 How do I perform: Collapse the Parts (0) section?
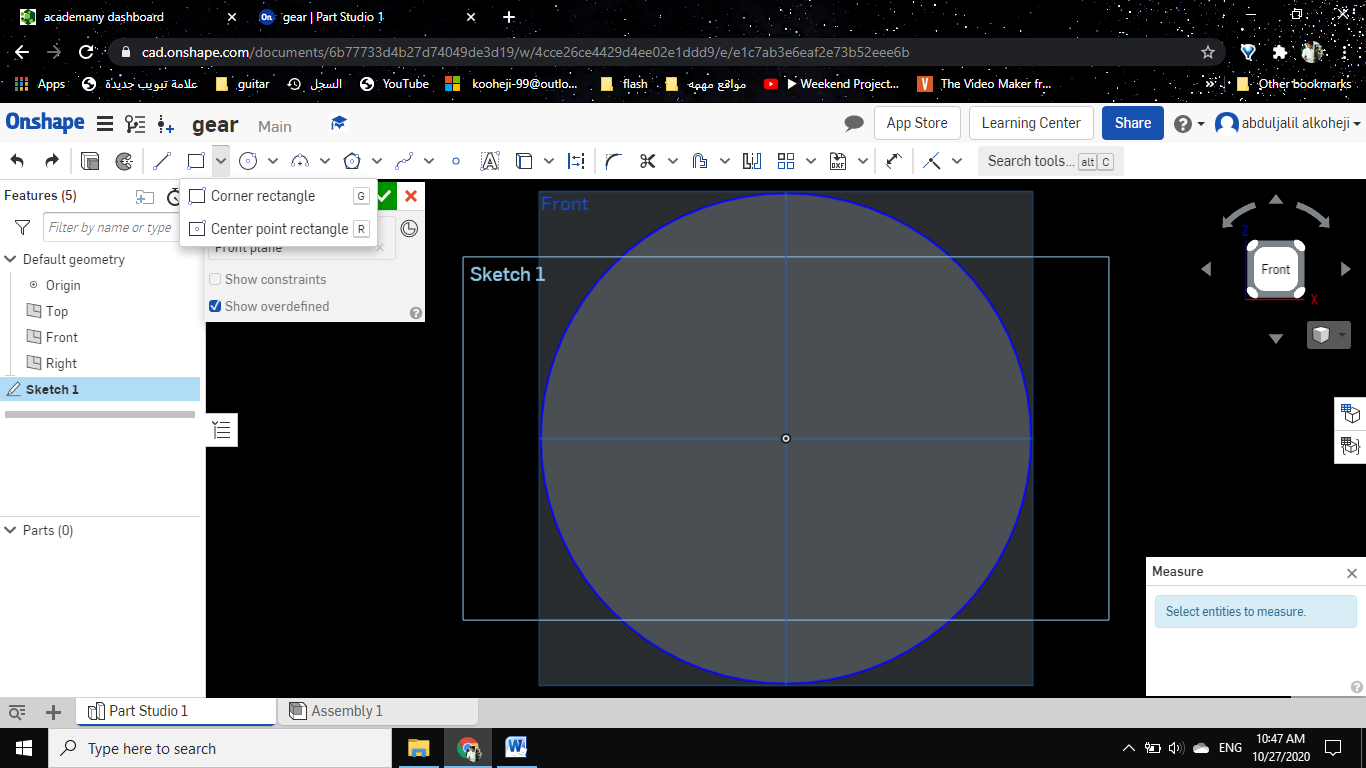click(x=11, y=531)
